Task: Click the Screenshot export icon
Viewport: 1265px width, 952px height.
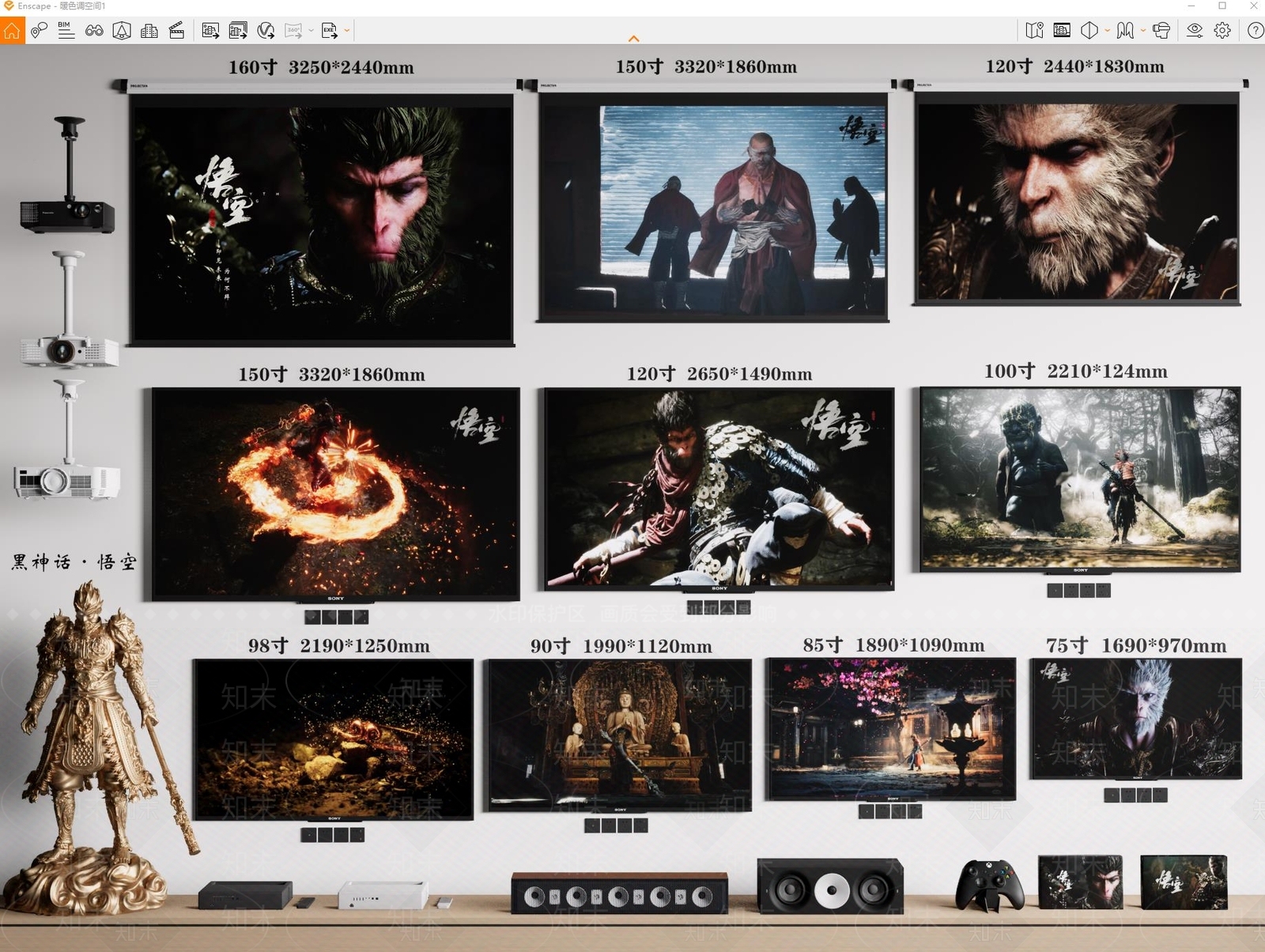Action: 210,31
